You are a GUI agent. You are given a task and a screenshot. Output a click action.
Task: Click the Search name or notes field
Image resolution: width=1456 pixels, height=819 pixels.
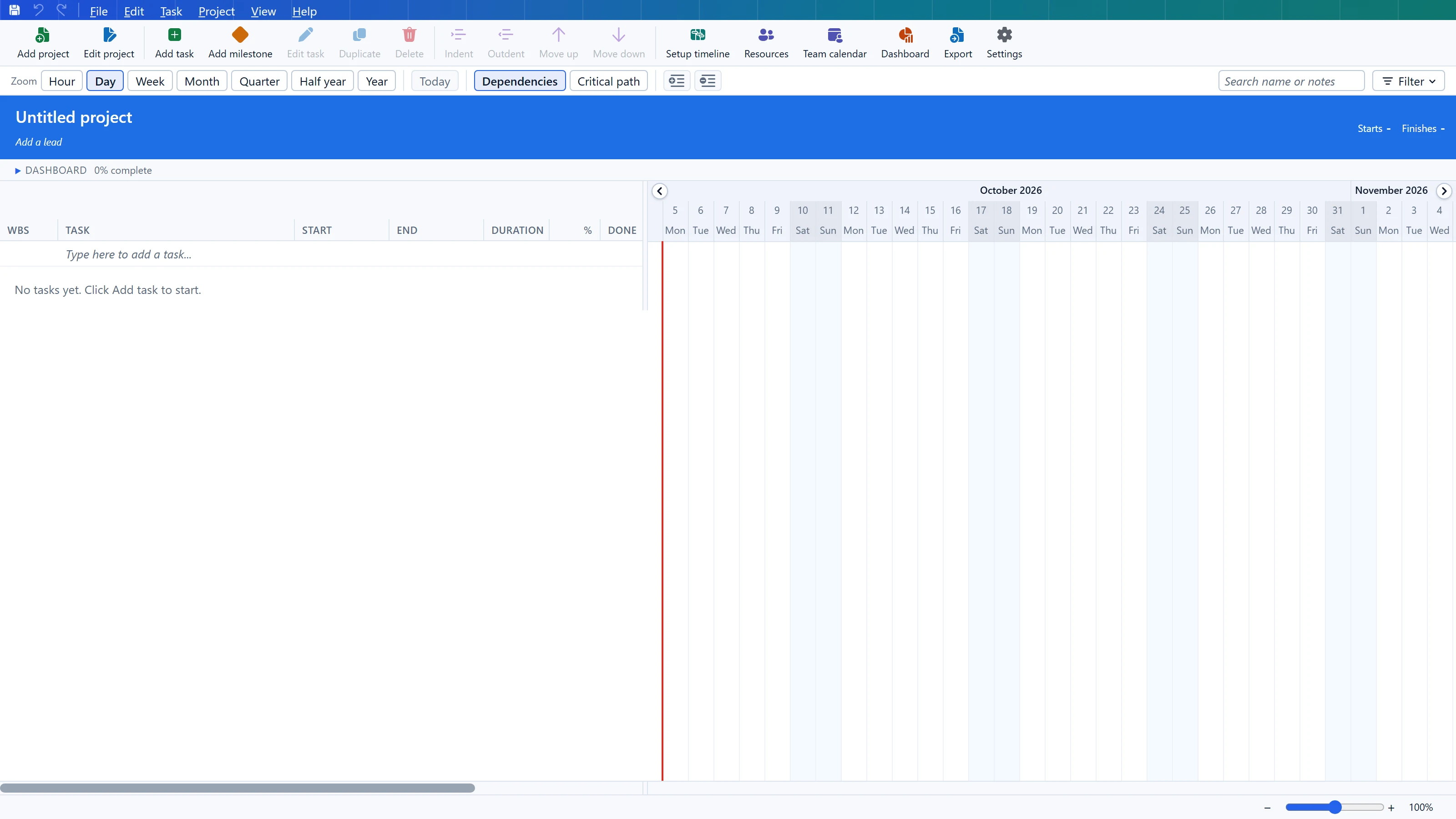pyautogui.click(x=1291, y=81)
